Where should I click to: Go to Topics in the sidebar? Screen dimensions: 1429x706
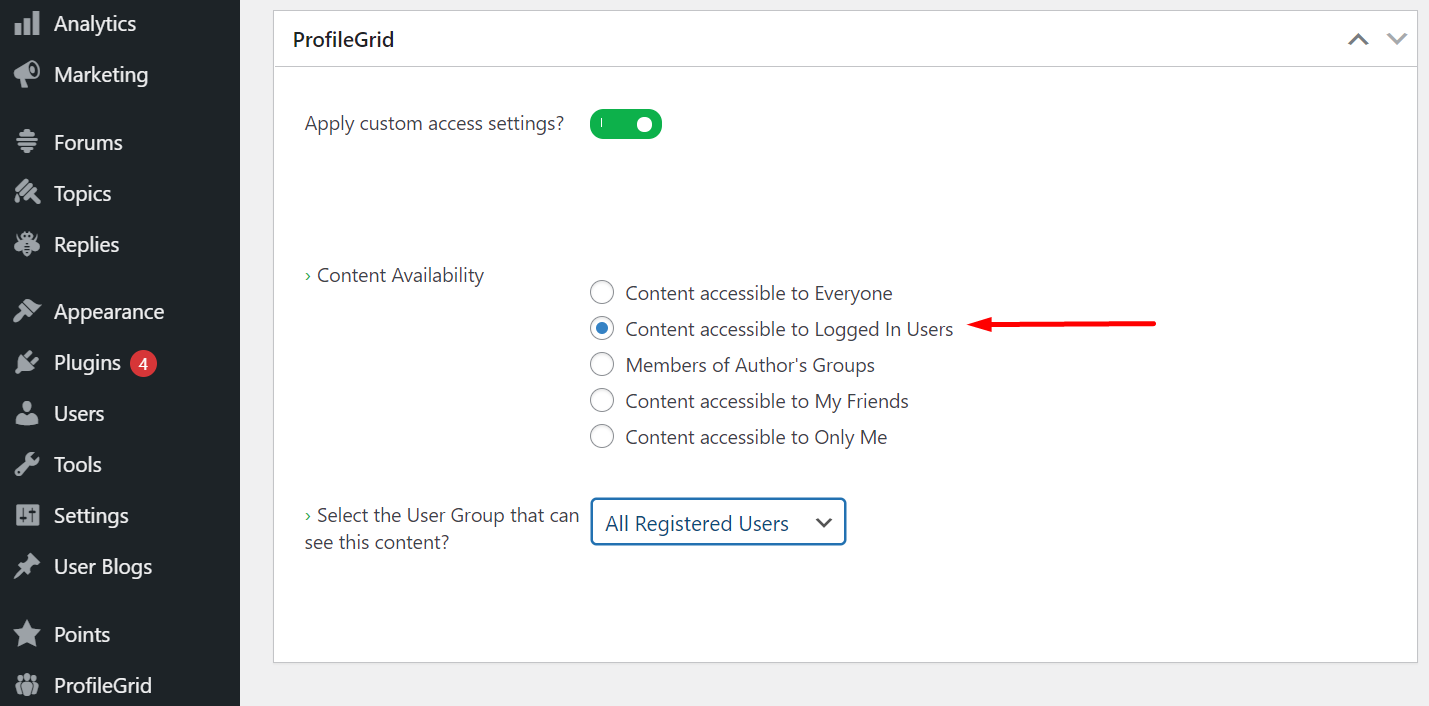(82, 194)
